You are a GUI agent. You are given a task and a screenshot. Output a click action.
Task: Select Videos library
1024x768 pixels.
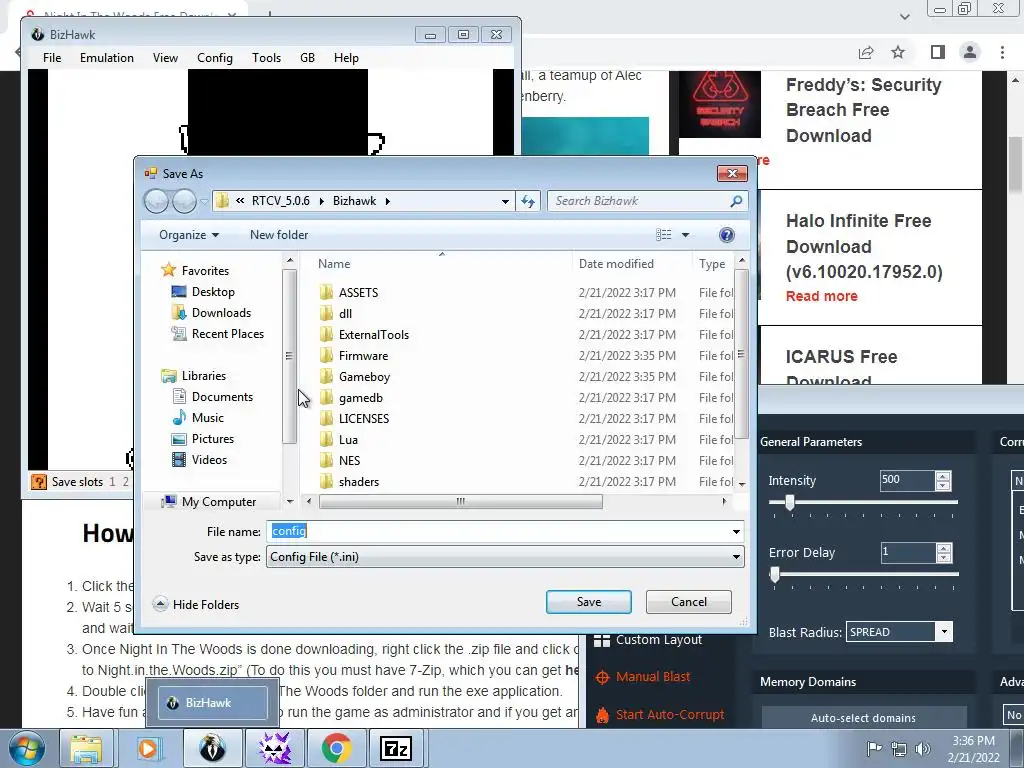[209, 459]
